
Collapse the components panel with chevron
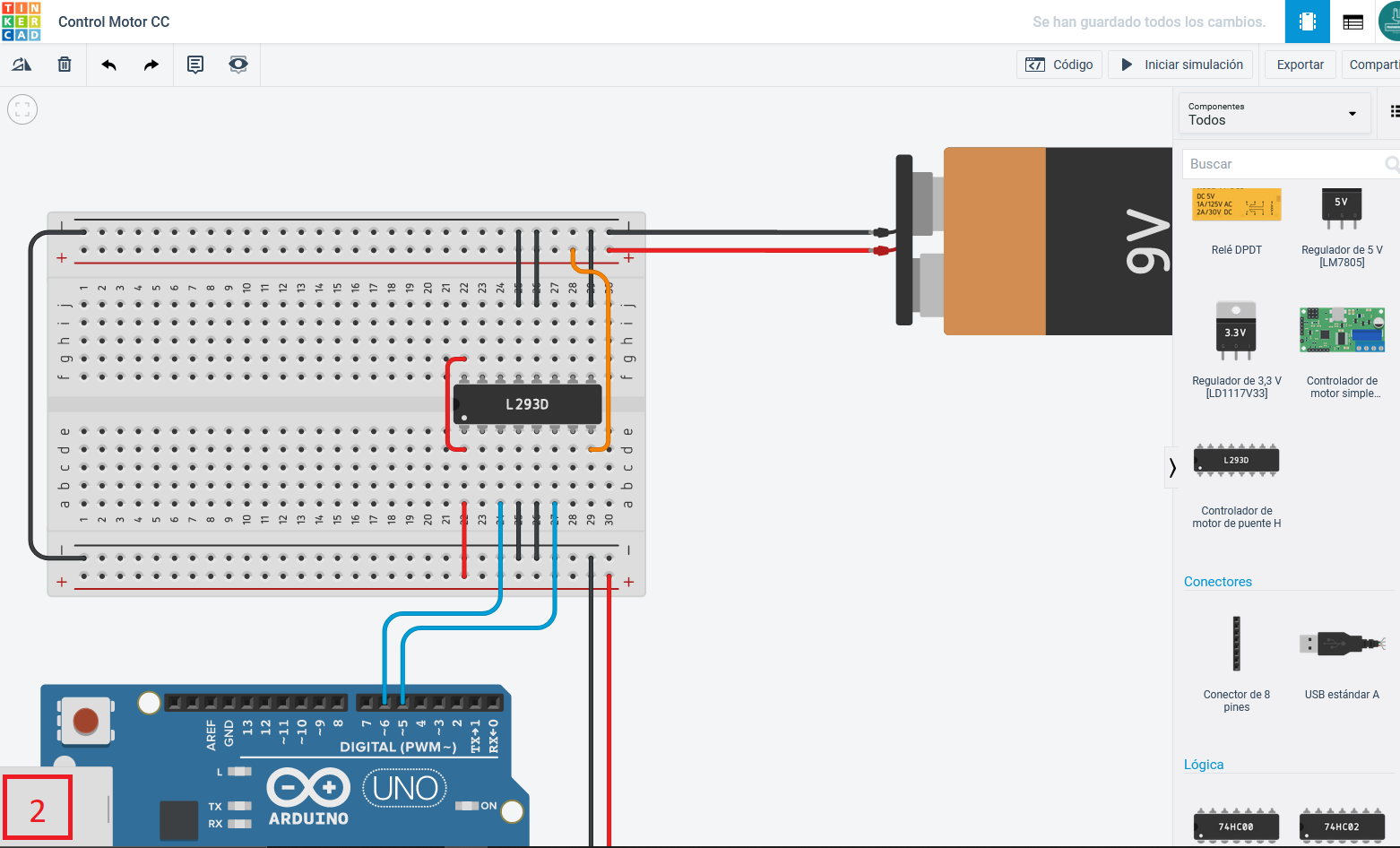1172,467
